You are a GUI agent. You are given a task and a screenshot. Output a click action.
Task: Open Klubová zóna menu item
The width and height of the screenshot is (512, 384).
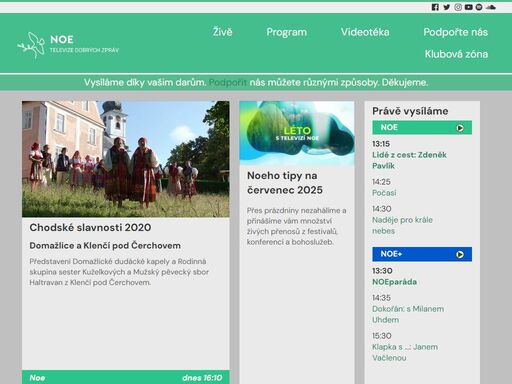(456, 54)
